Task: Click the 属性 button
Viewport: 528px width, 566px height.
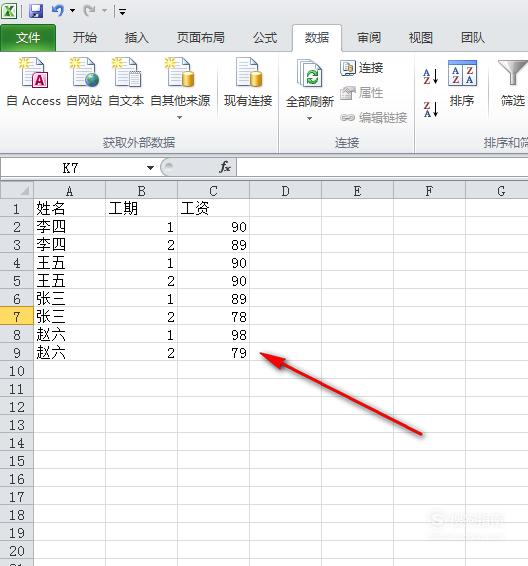Action: click(x=362, y=93)
